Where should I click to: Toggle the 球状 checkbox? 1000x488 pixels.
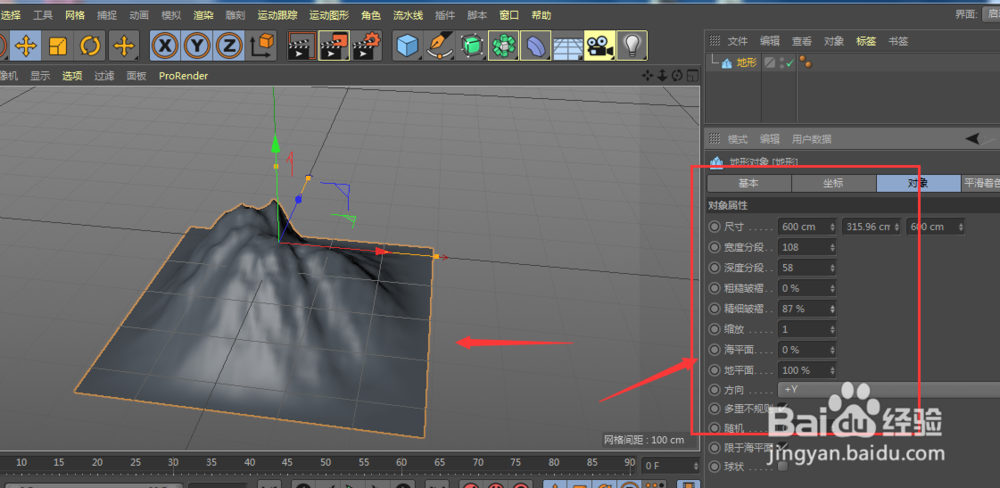(783, 467)
